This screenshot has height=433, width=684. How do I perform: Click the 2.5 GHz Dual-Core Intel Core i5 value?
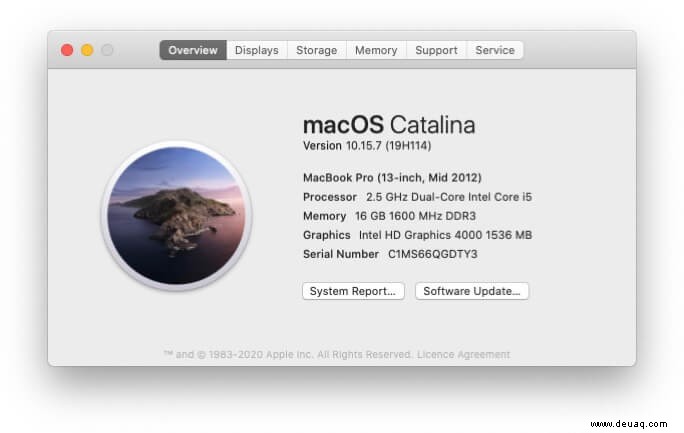point(449,197)
